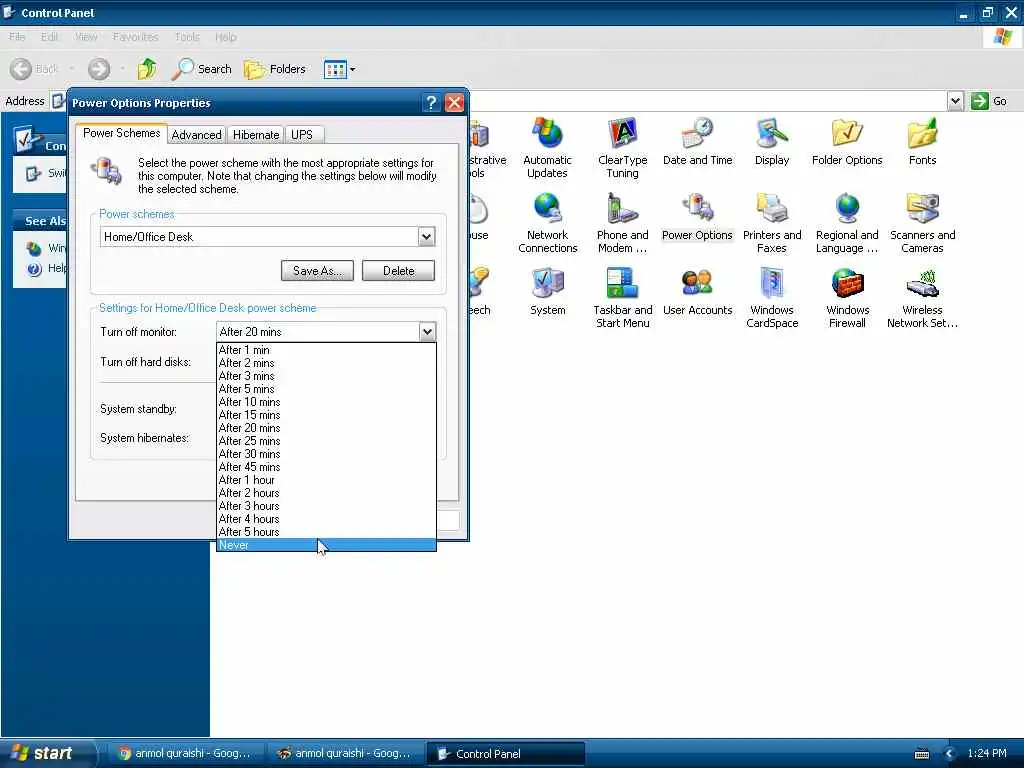The width and height of the screenshot is (1024, 768).
Task: Click the Delete scheme button
Action: 398,270
